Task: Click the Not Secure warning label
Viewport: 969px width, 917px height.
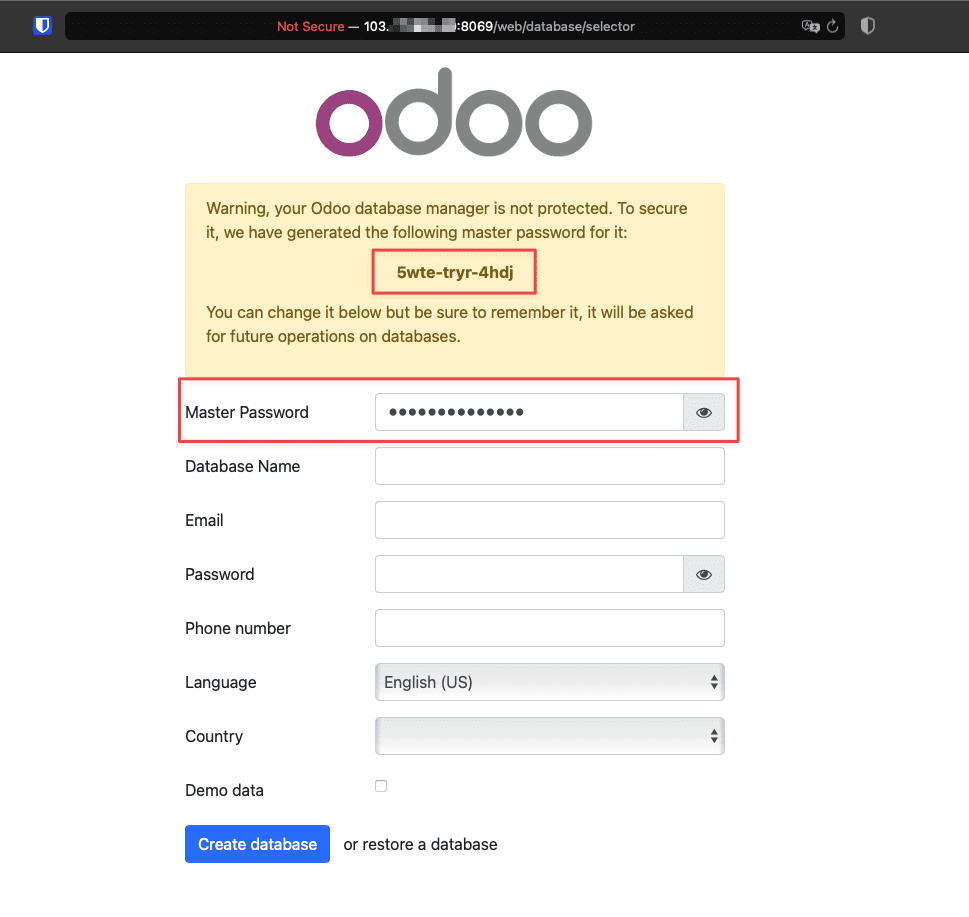Action: click(x=310, y=27)
